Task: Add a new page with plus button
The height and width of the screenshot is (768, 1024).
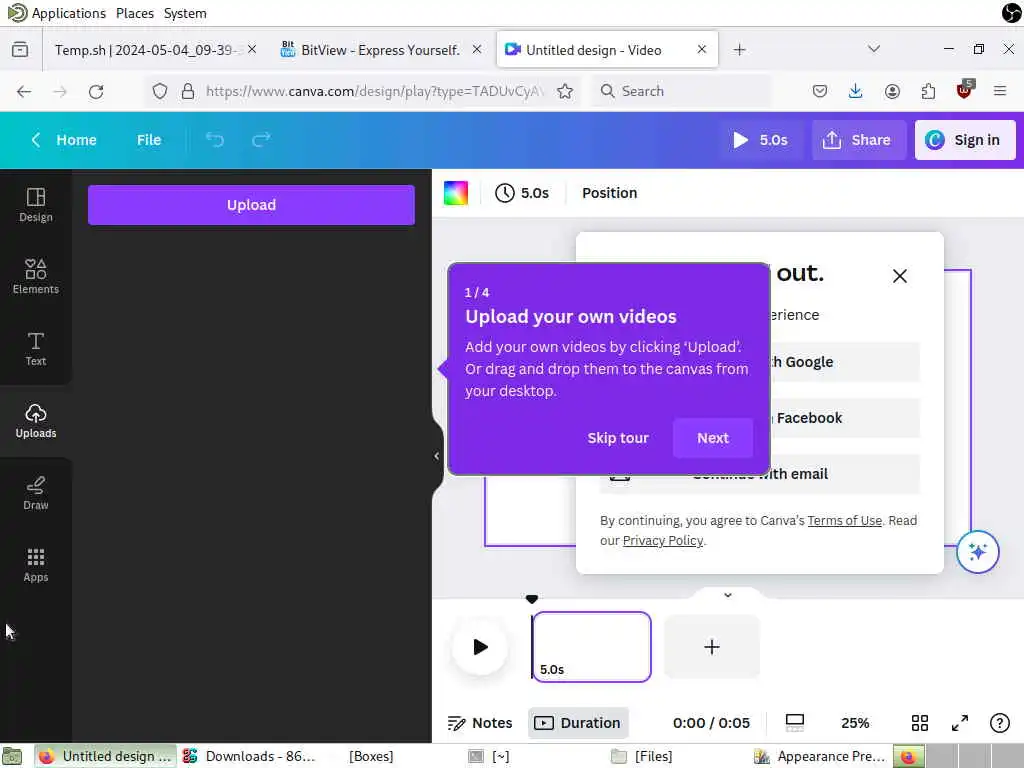Action: tap(712, 647)
